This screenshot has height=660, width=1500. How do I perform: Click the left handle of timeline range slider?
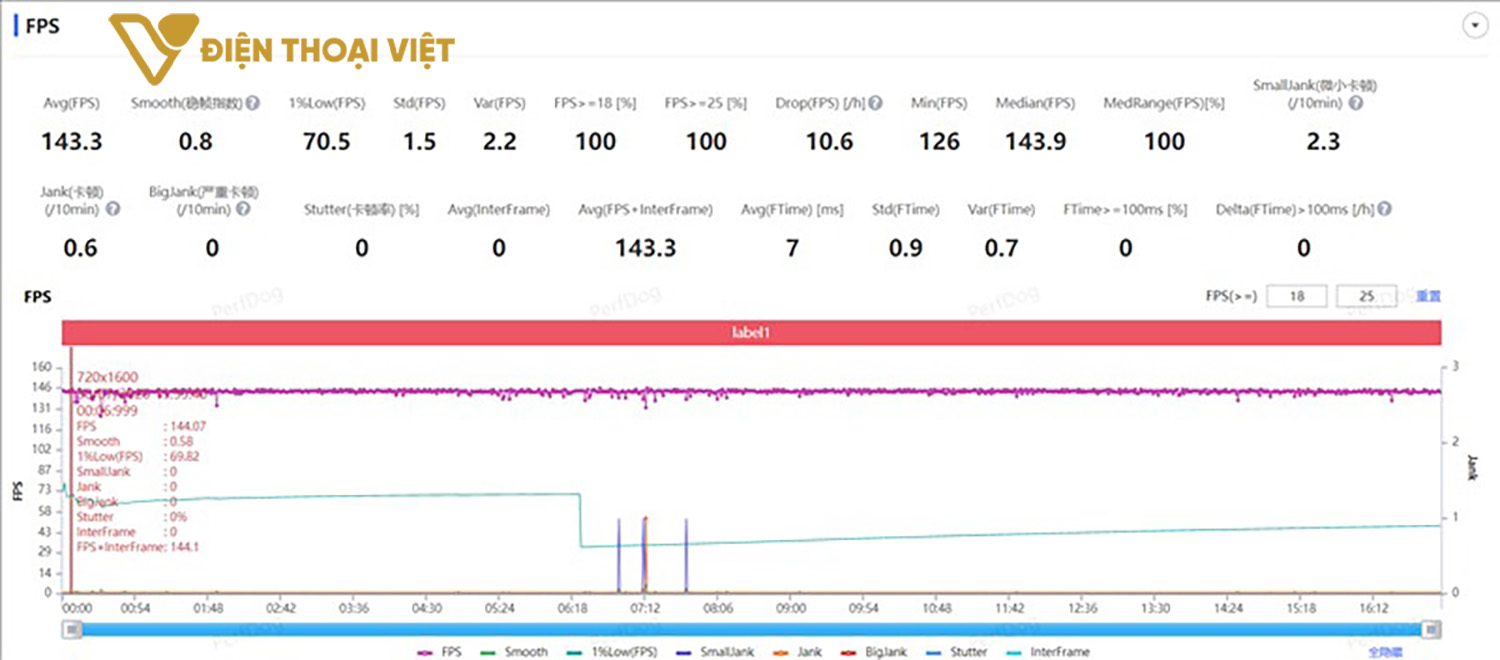click(x=72, y=629)
